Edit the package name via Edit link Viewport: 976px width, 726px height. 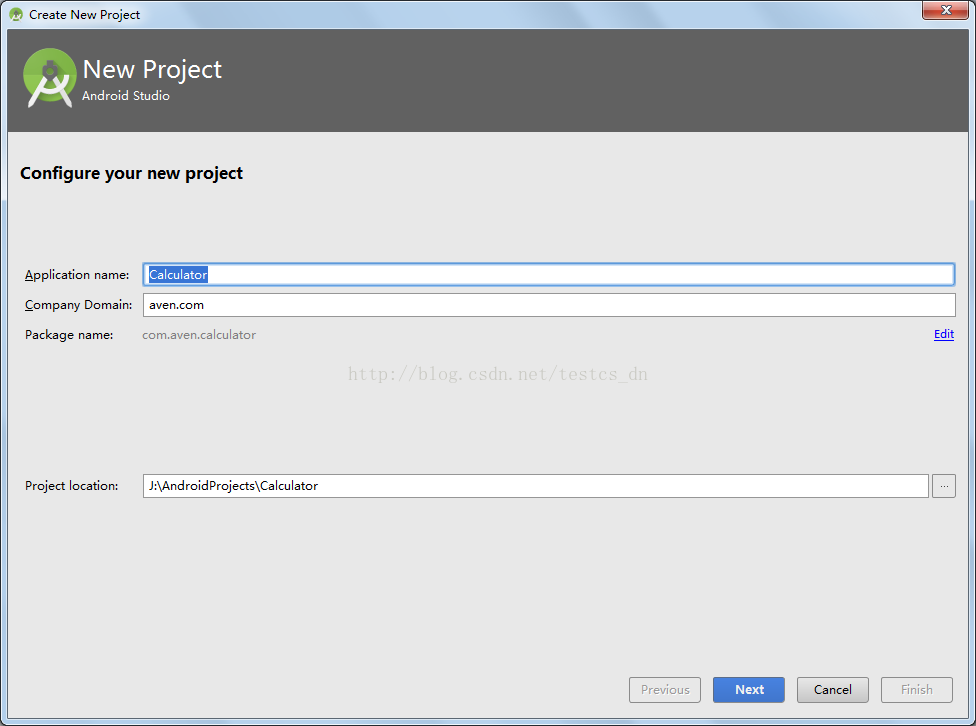(944, 334)
